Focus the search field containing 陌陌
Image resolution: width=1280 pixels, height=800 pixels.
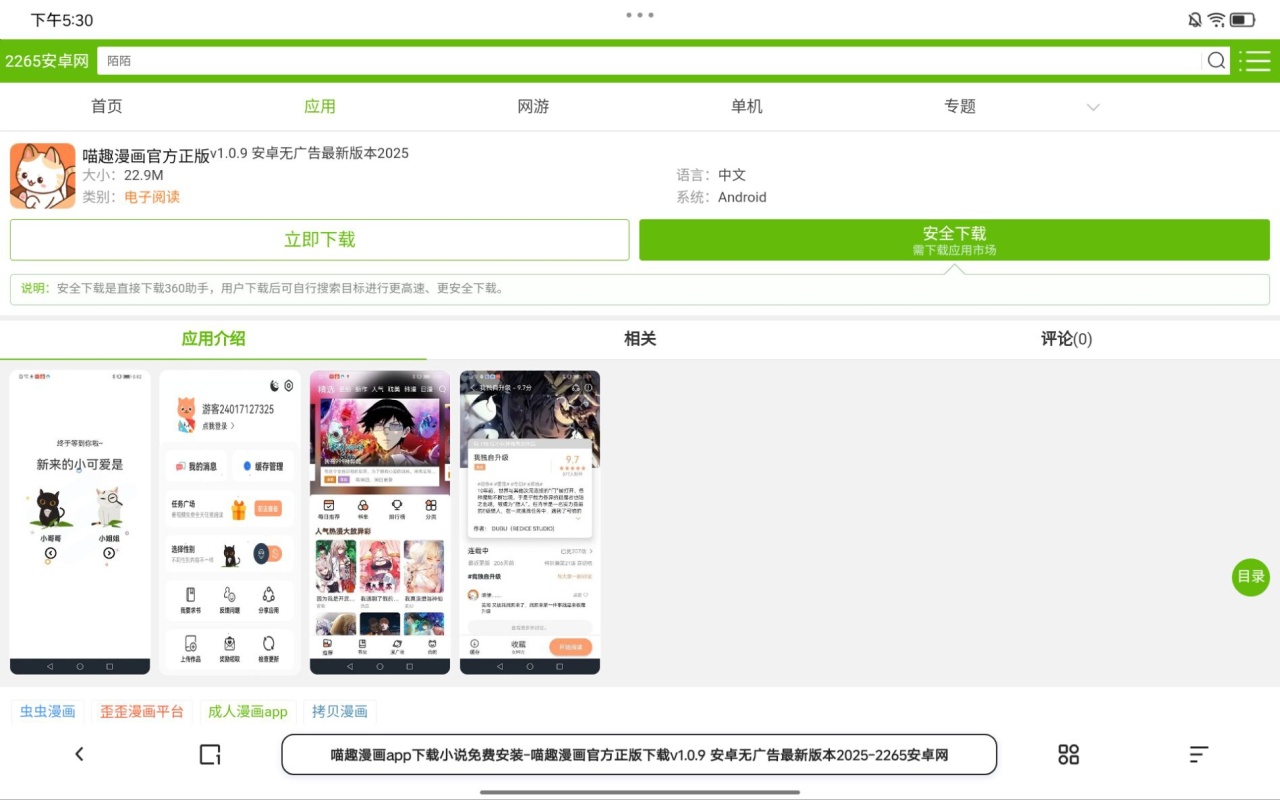tap(649, 61)
